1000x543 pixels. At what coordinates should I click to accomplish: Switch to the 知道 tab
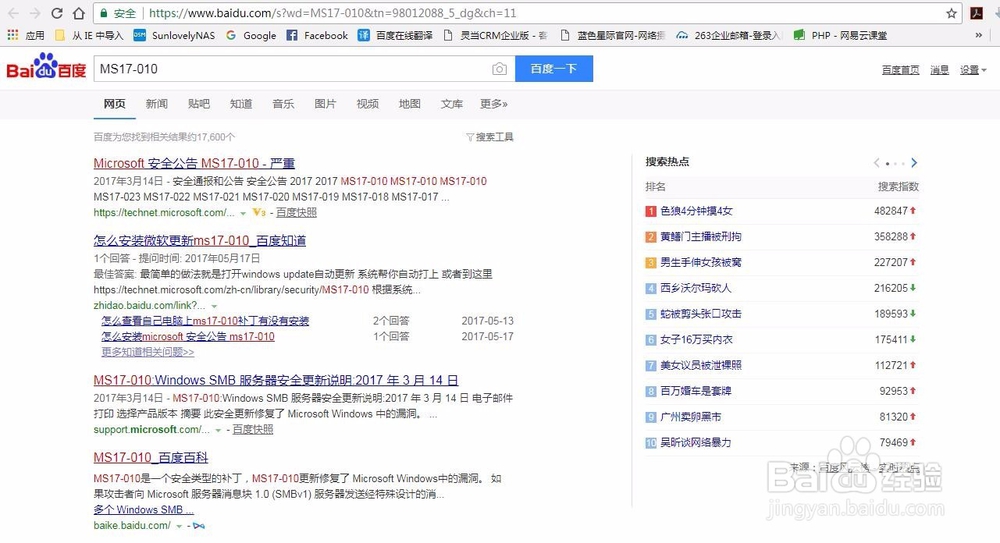coord(241,103)
